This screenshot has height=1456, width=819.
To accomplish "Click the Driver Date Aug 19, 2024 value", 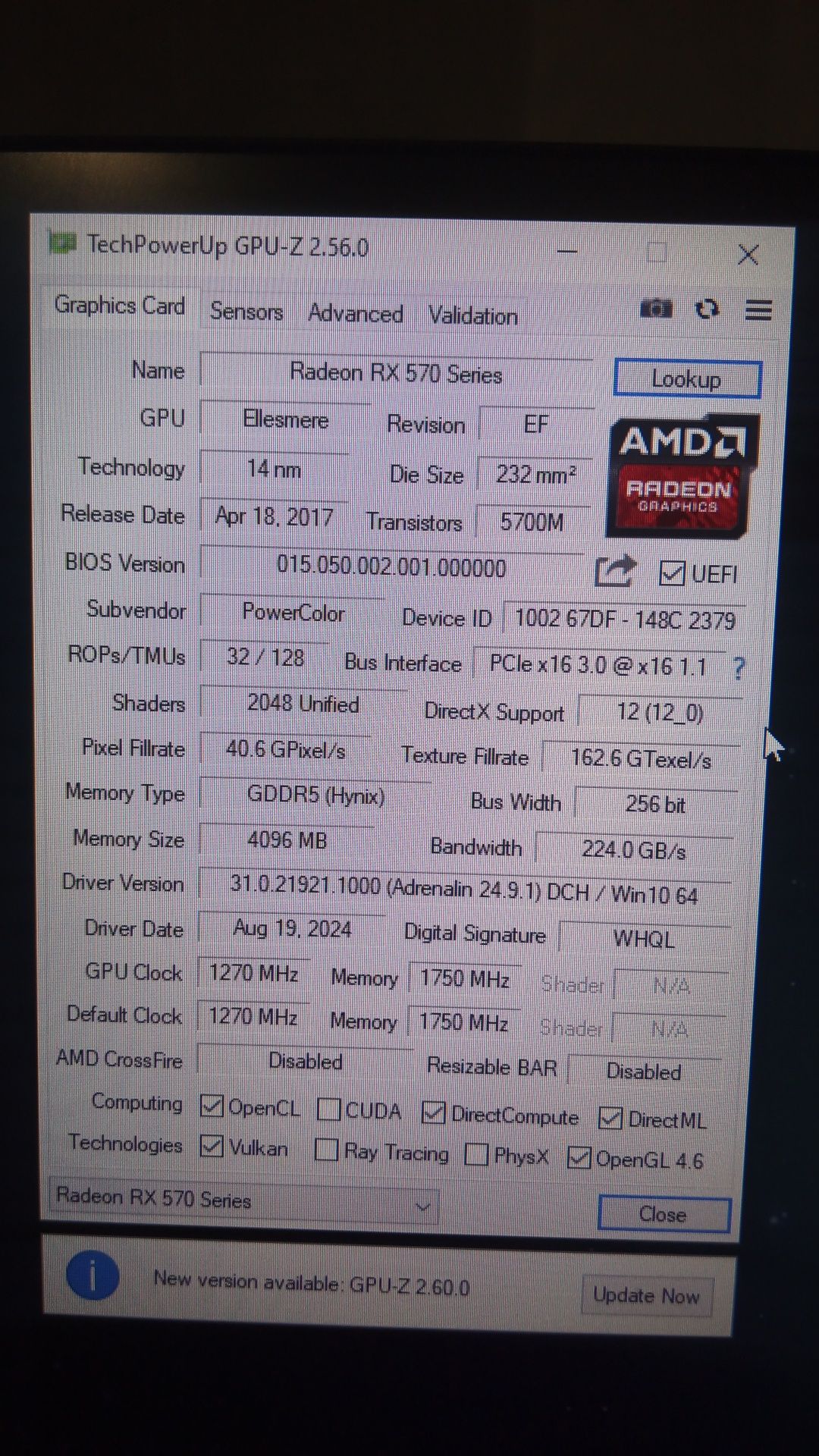I will (x=293, y=929).
